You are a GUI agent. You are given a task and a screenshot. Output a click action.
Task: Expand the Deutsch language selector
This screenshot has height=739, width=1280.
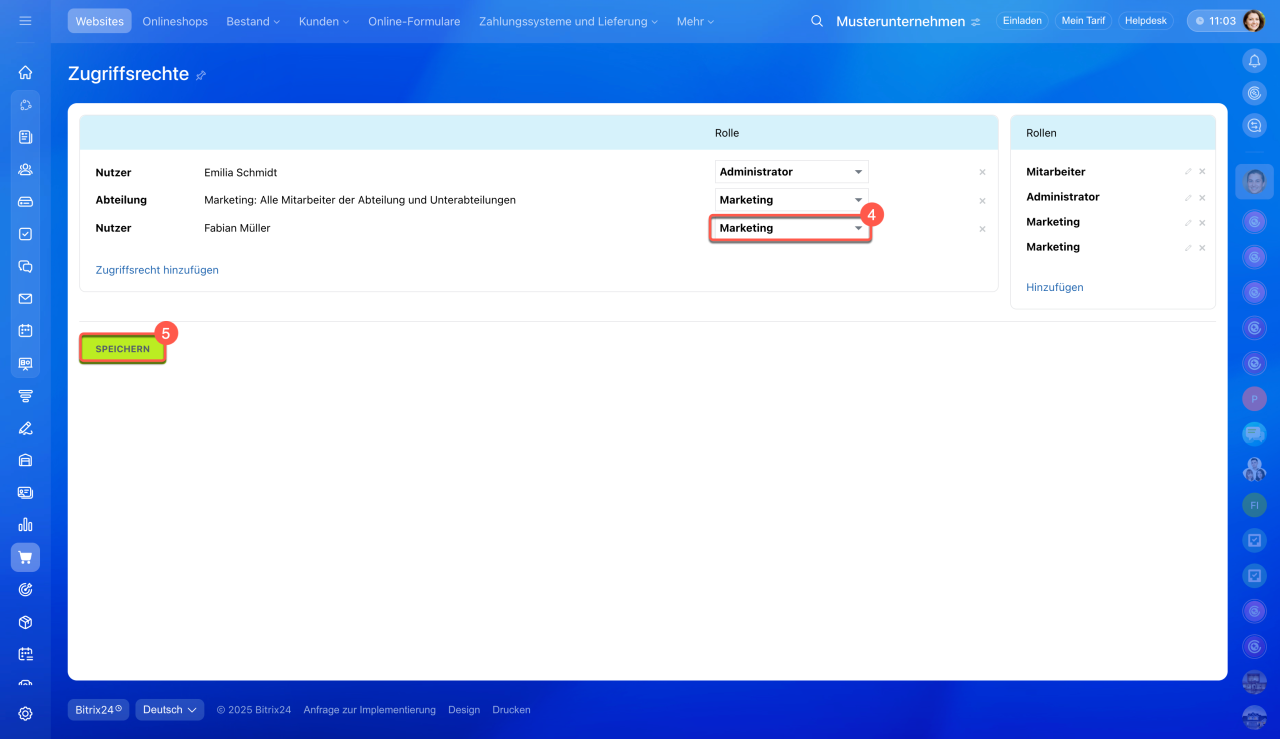(169, 710)
